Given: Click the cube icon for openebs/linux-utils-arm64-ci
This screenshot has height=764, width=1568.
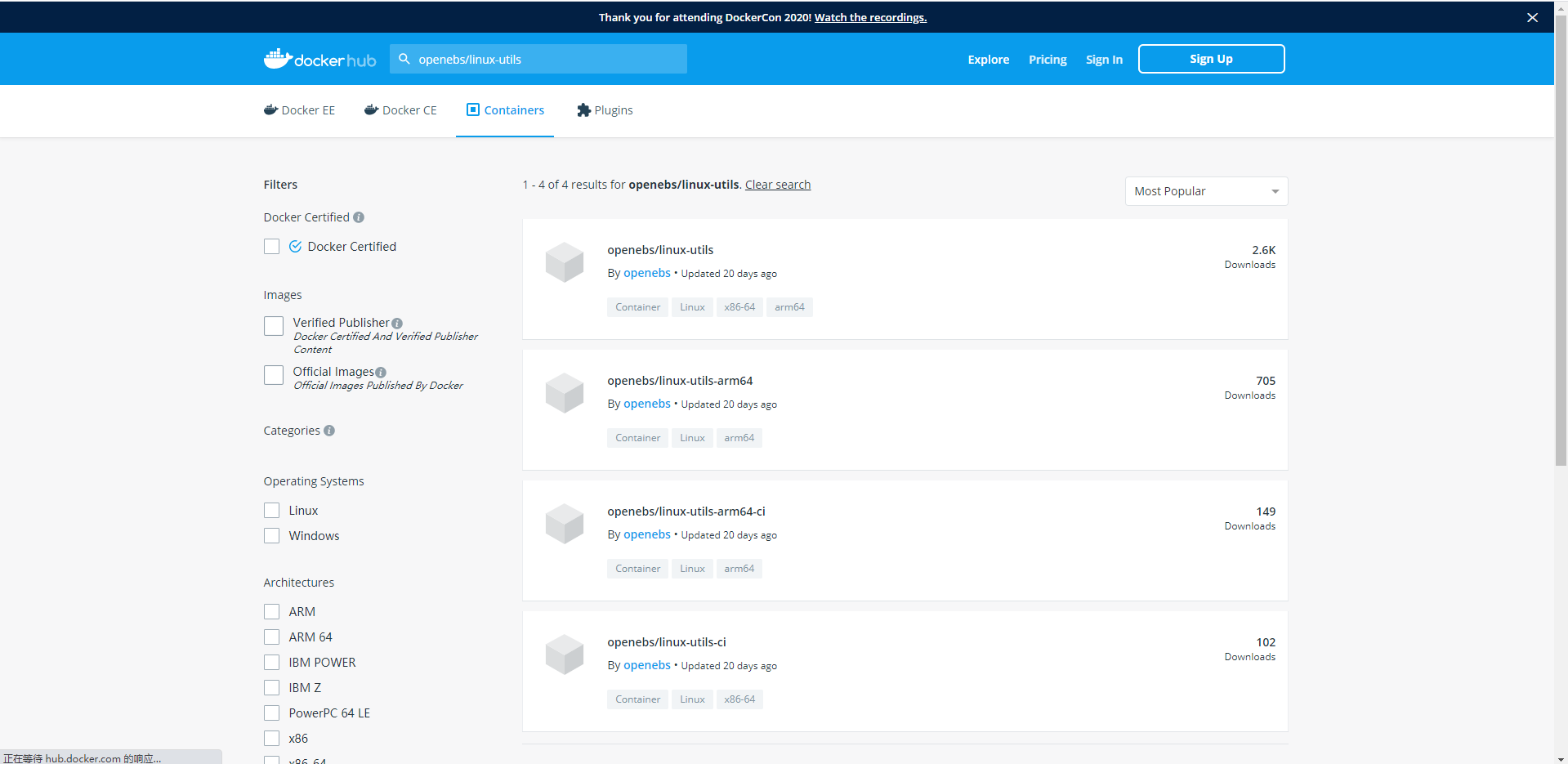Looking at the screenshot, I should click(x=565, y=524).
